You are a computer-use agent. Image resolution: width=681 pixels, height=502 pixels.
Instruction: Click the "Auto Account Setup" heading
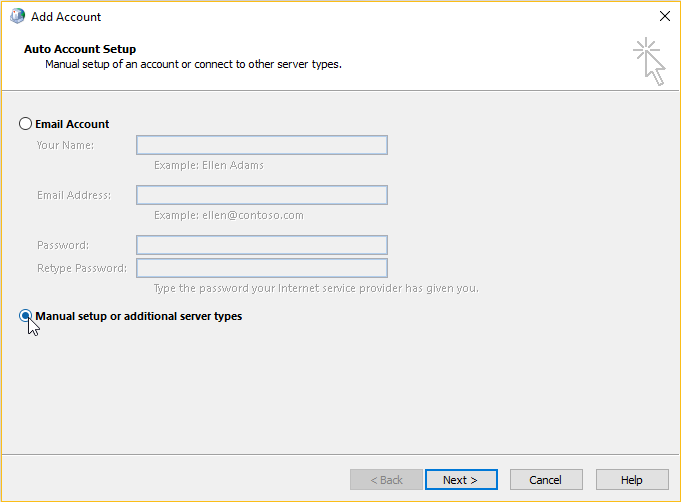coord(80,49)
